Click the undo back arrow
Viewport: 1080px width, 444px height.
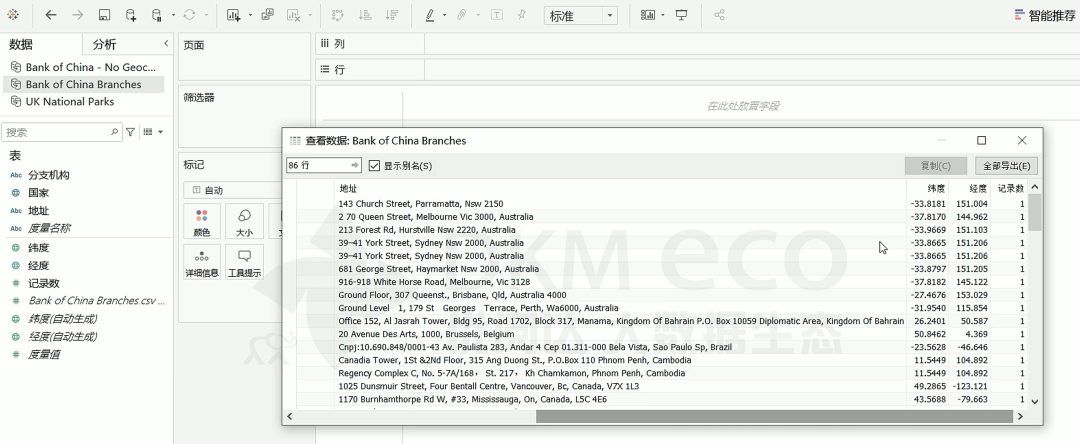tap(51, 14)
